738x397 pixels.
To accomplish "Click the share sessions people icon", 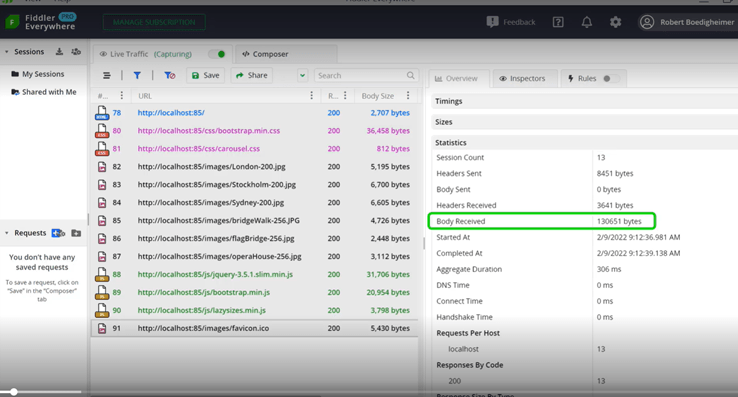I will [x=76, y=51].
